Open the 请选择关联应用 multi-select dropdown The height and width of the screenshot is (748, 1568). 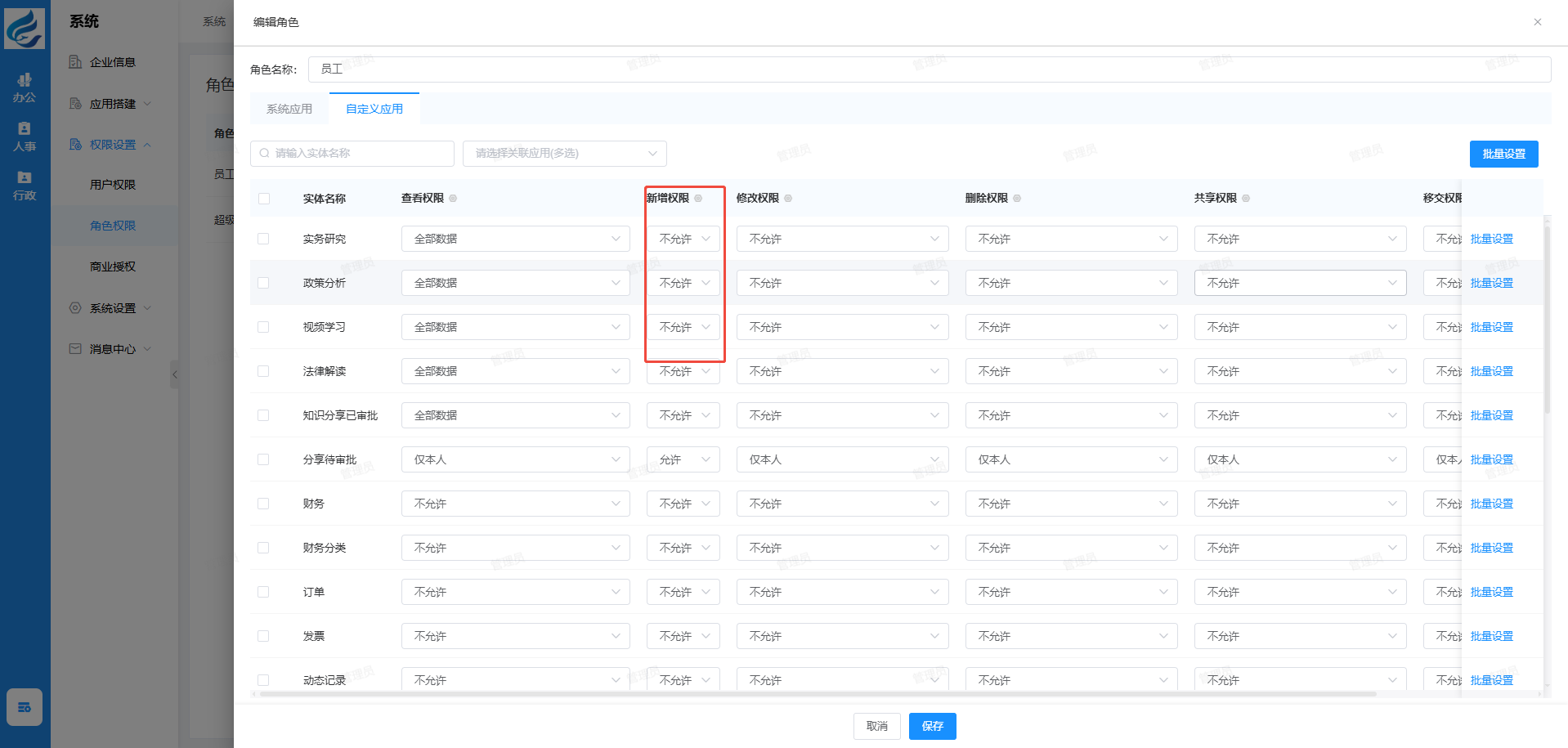click(x=564, y=154)
